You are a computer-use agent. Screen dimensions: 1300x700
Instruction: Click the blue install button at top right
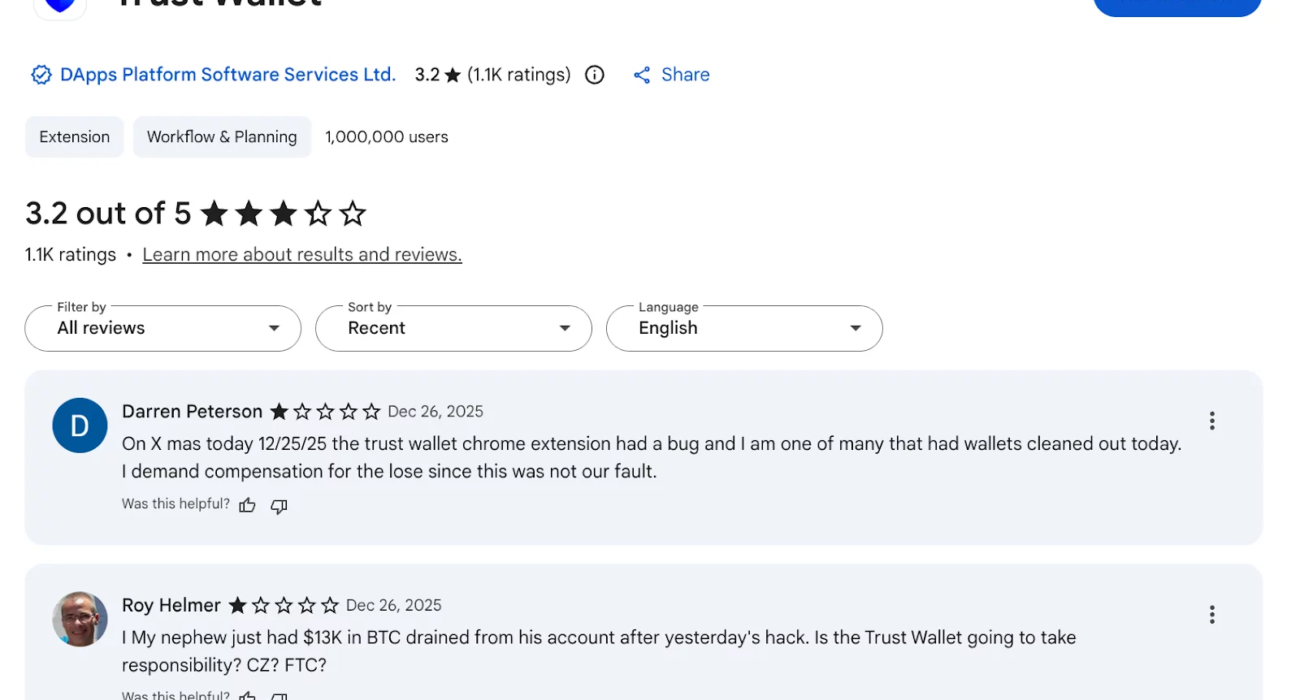(x=1177, y=6)
